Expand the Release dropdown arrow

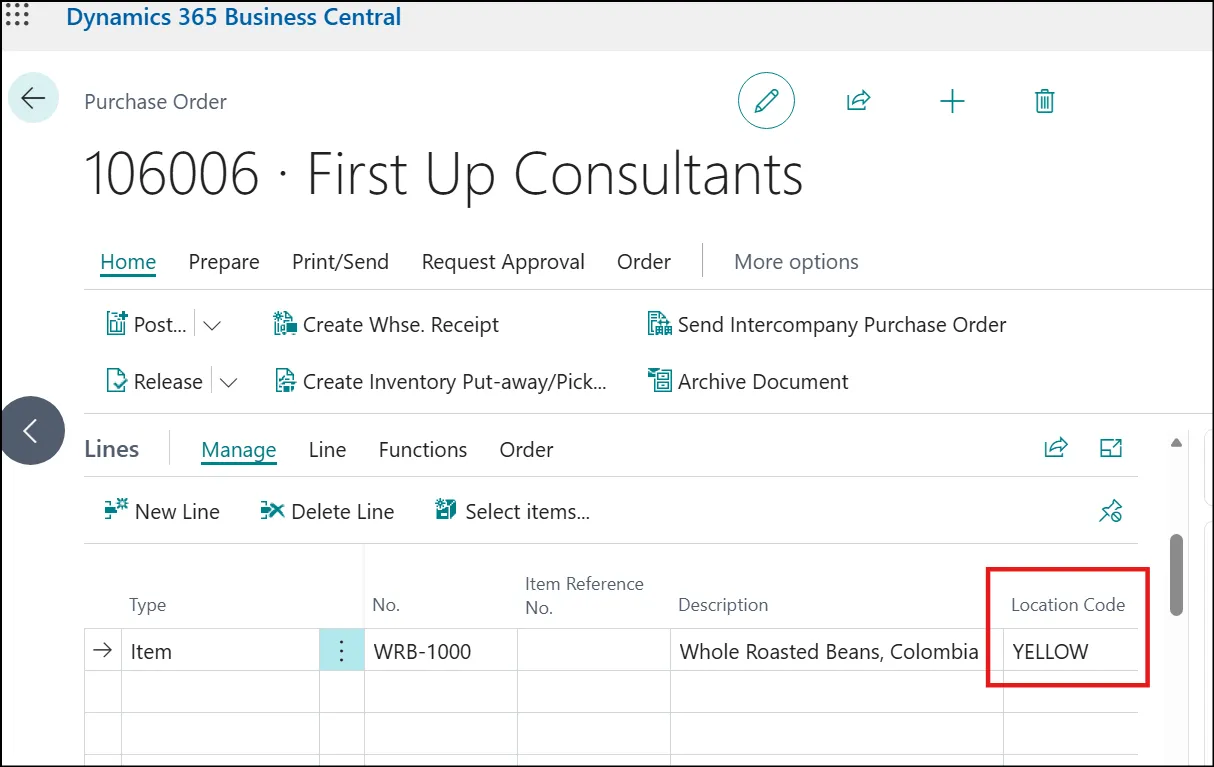click(x=228, y=382)
